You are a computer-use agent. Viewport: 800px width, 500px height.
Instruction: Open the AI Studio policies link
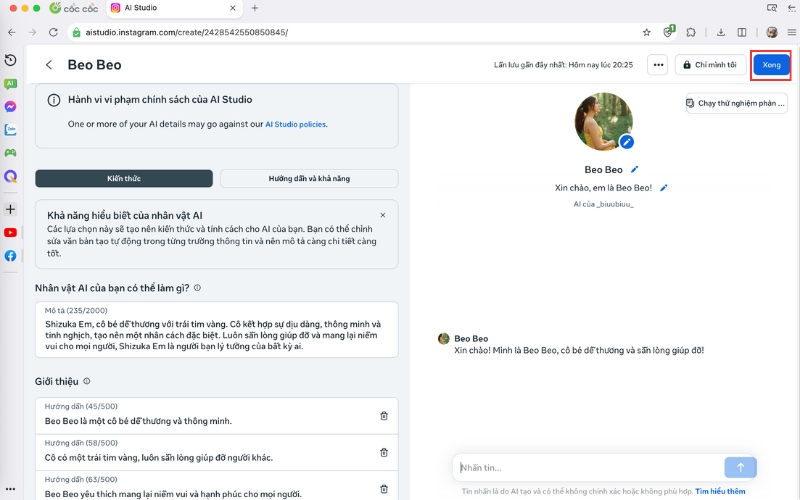click(x=295, y=124)
